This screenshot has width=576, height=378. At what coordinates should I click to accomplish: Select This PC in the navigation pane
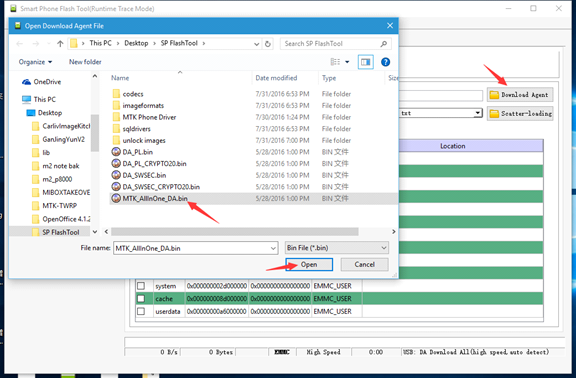pos(44,100)
